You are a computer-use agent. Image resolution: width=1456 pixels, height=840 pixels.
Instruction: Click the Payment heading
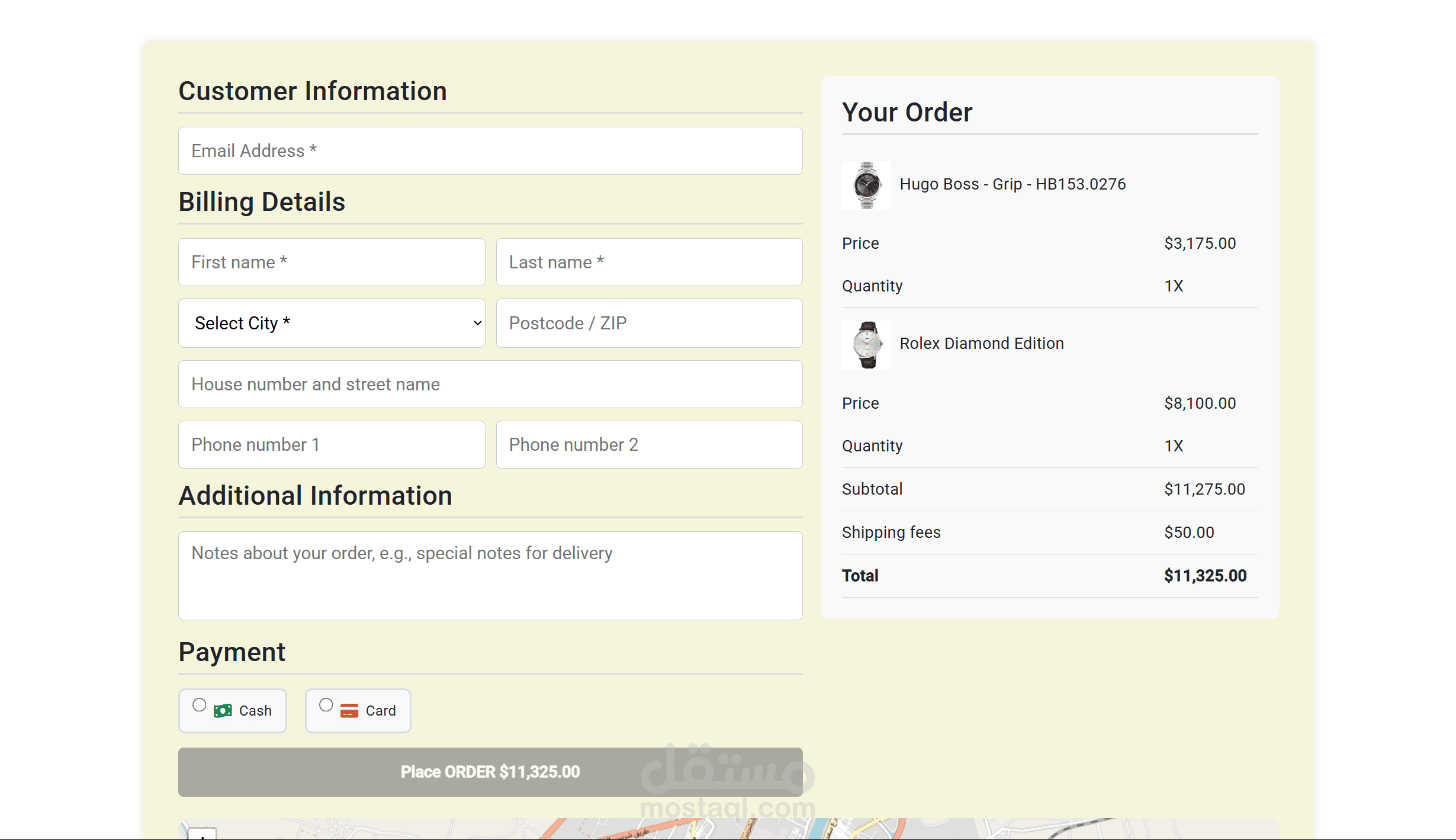(x=232, y=652)
